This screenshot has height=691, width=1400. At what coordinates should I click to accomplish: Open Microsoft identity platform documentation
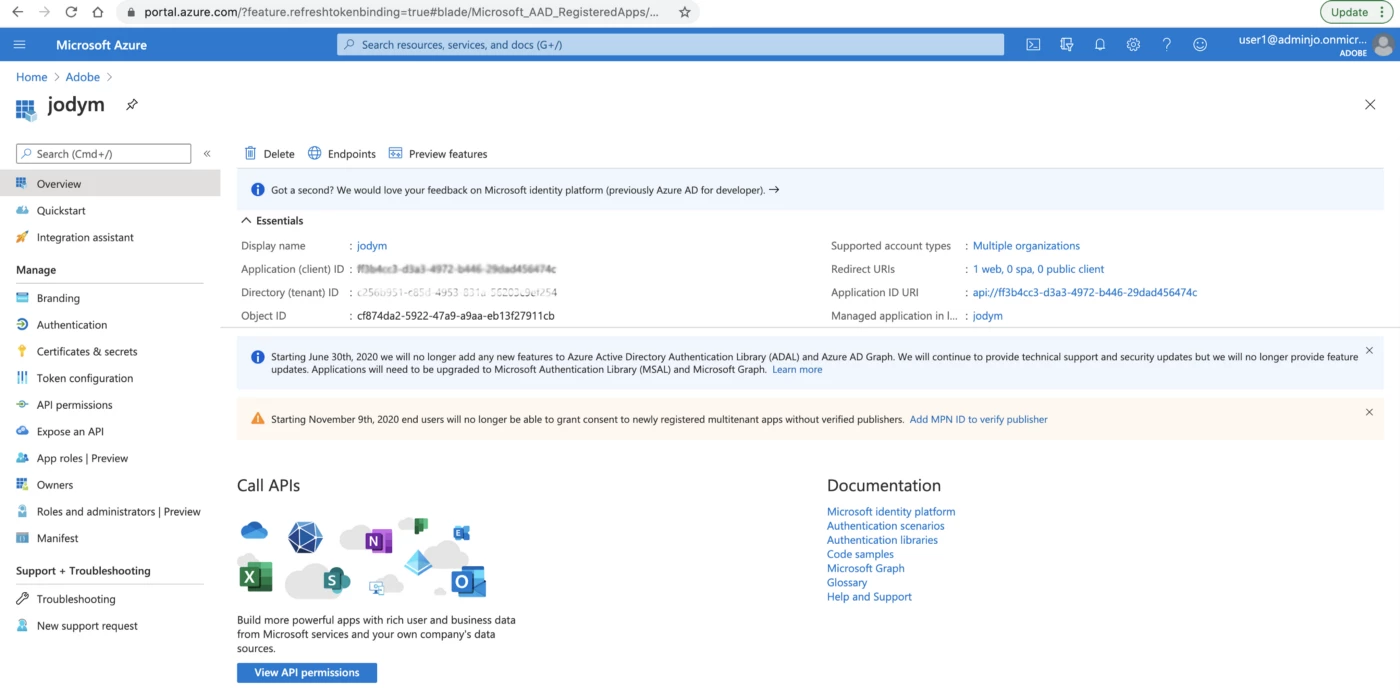[891, 512]
